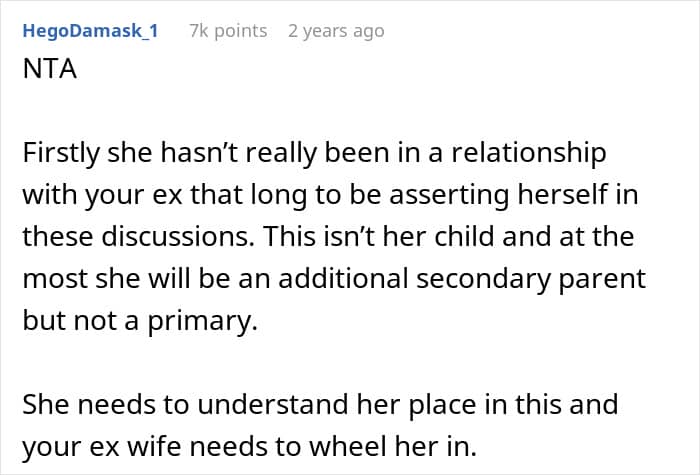Open HegoDamask_1 user profile link
Viewport: 700px width, 475px height.
coord(91,31)
